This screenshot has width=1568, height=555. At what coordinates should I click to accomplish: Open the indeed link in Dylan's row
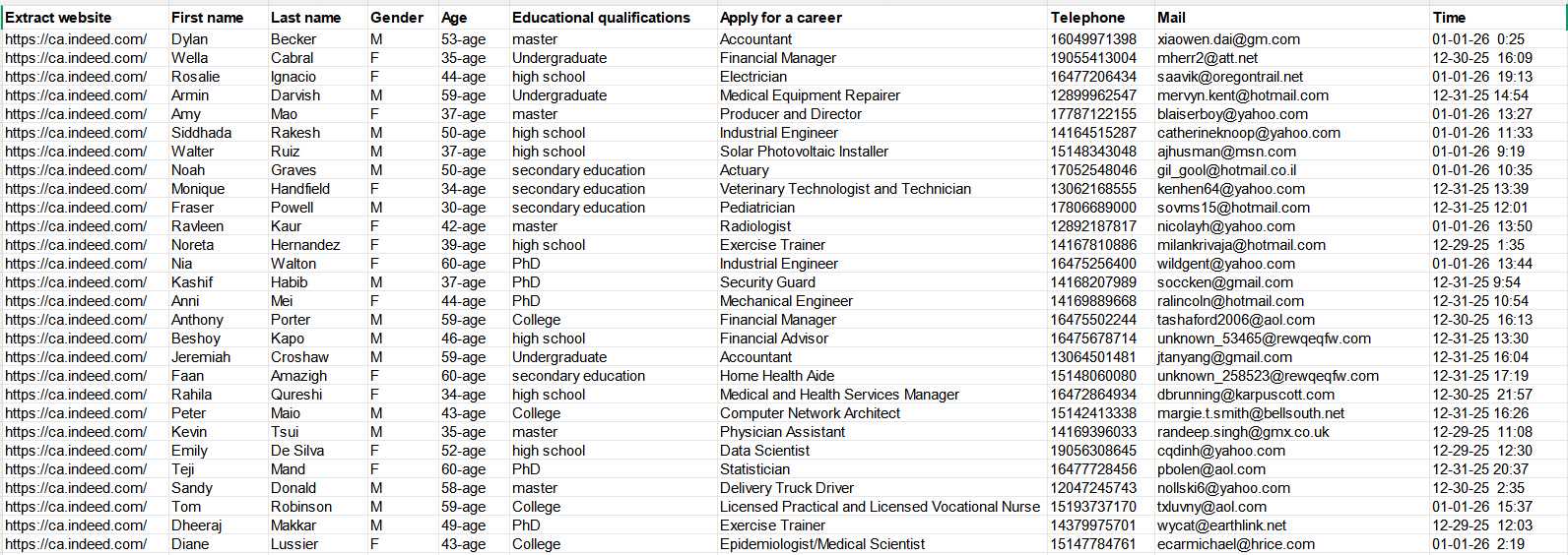coord(76,39)
